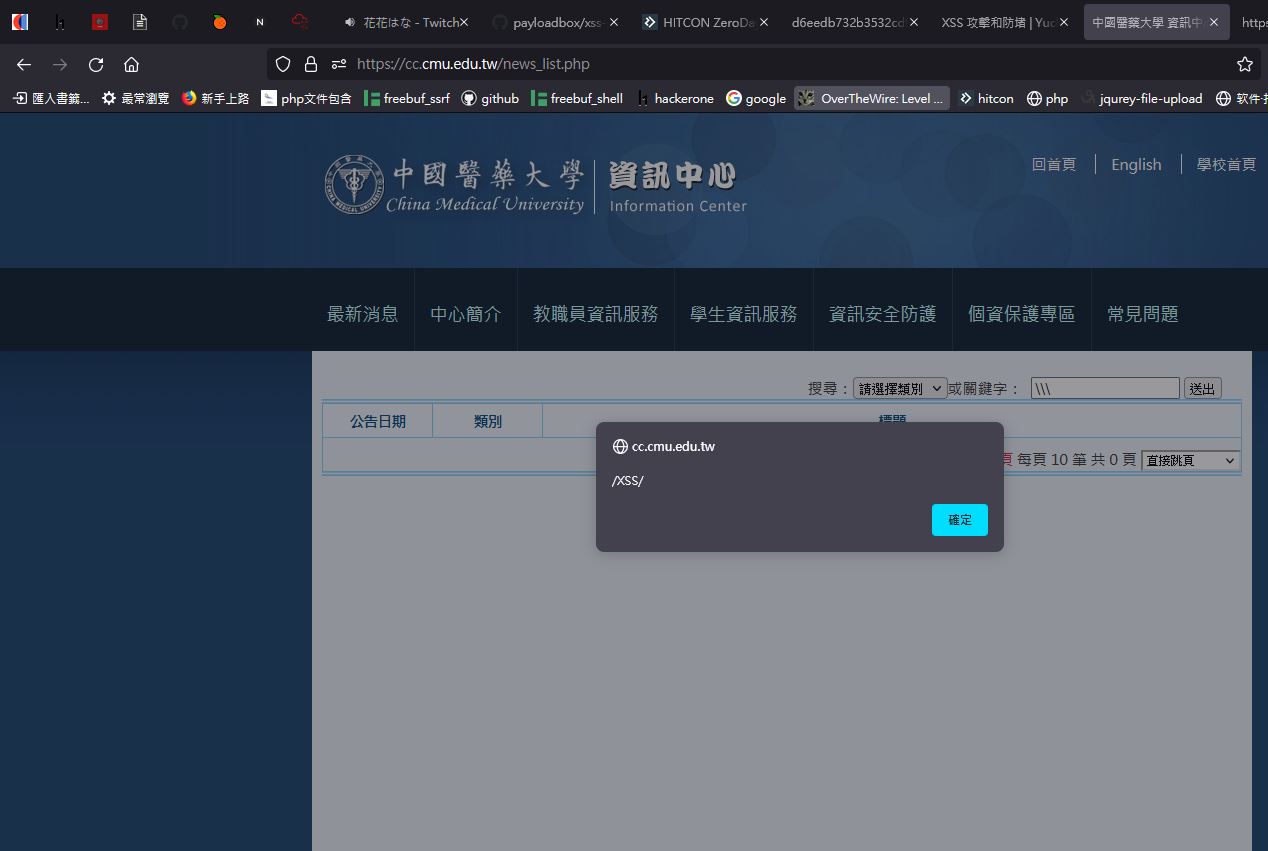Follow the 回首頁 link

point(1054,165)
